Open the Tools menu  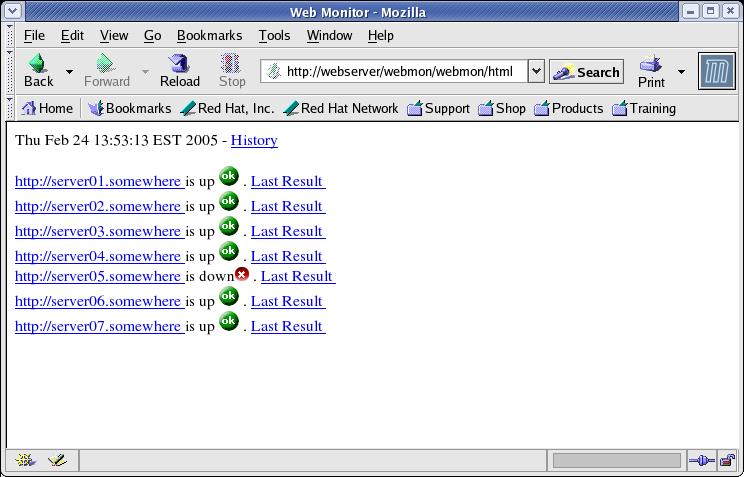[x=274, y=35]
